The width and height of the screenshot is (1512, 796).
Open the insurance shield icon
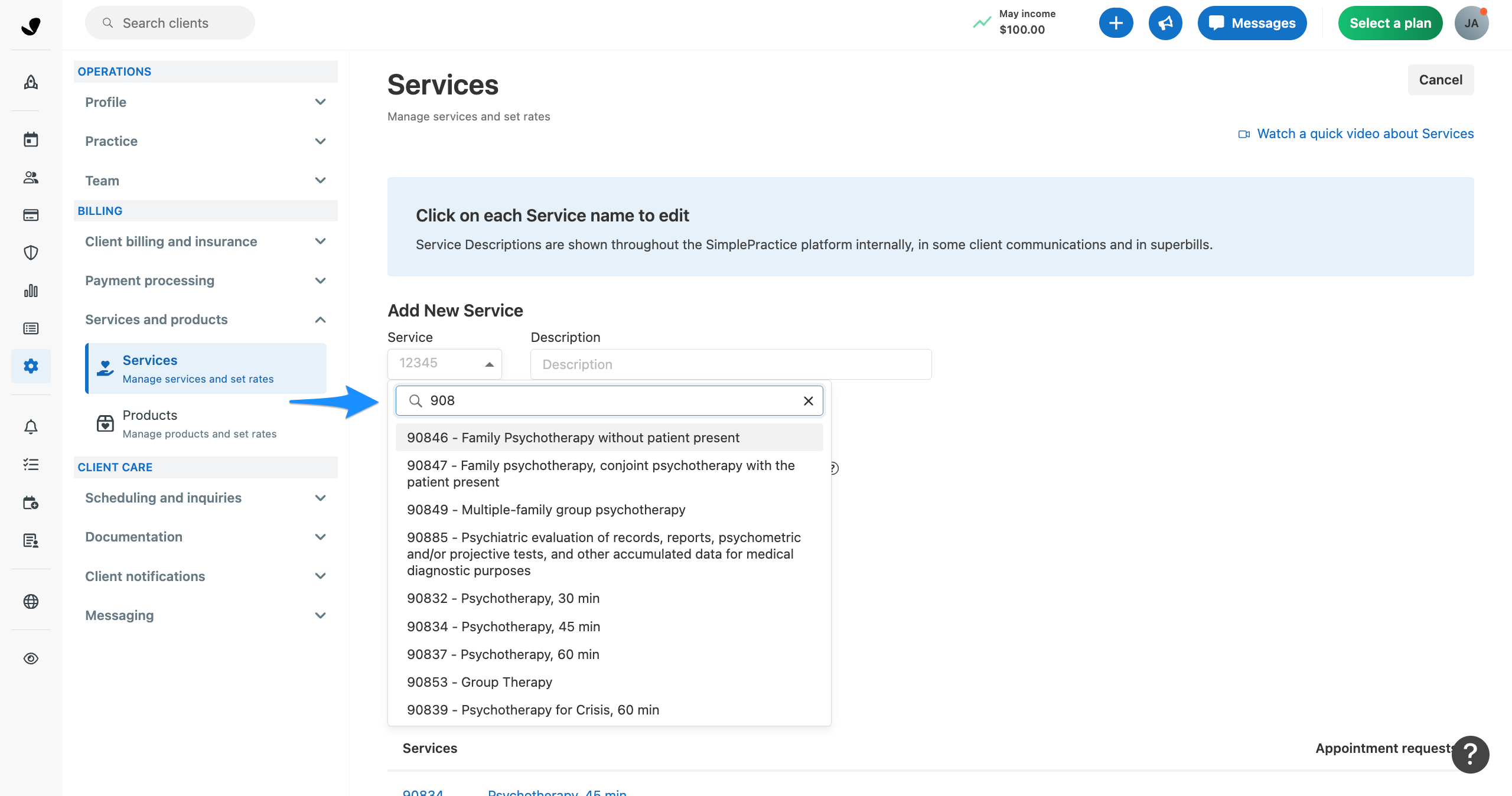[x=31, y=253]
